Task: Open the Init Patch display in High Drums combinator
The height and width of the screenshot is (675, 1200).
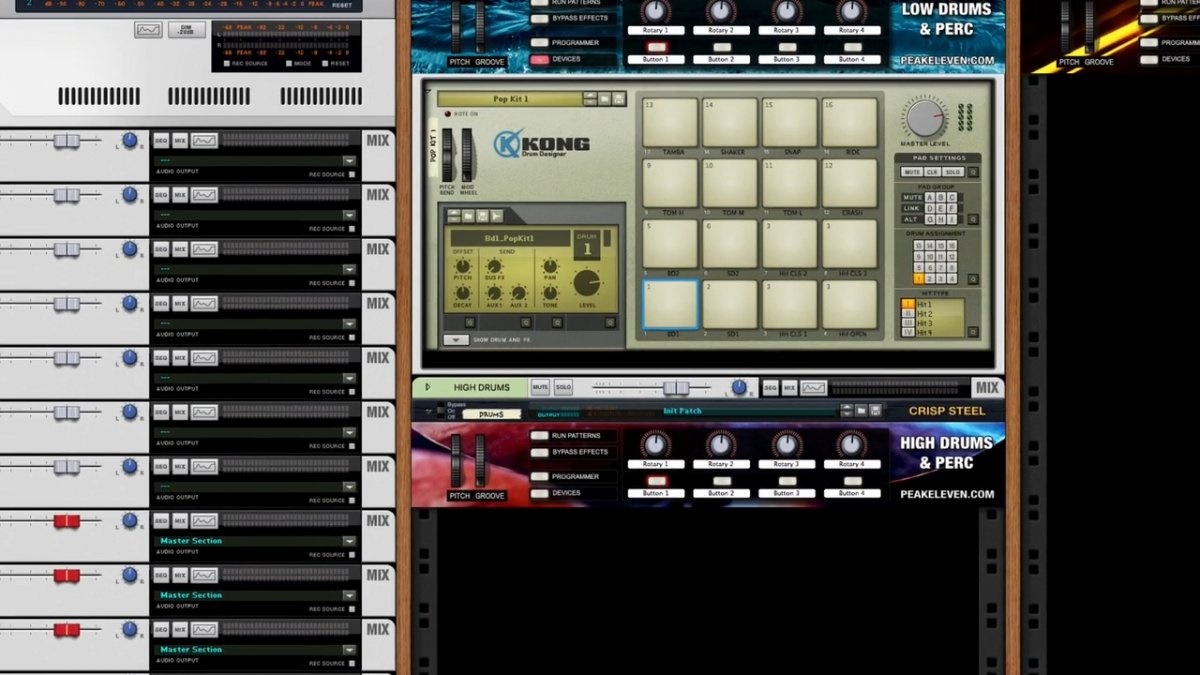Action: pos(682,411)
